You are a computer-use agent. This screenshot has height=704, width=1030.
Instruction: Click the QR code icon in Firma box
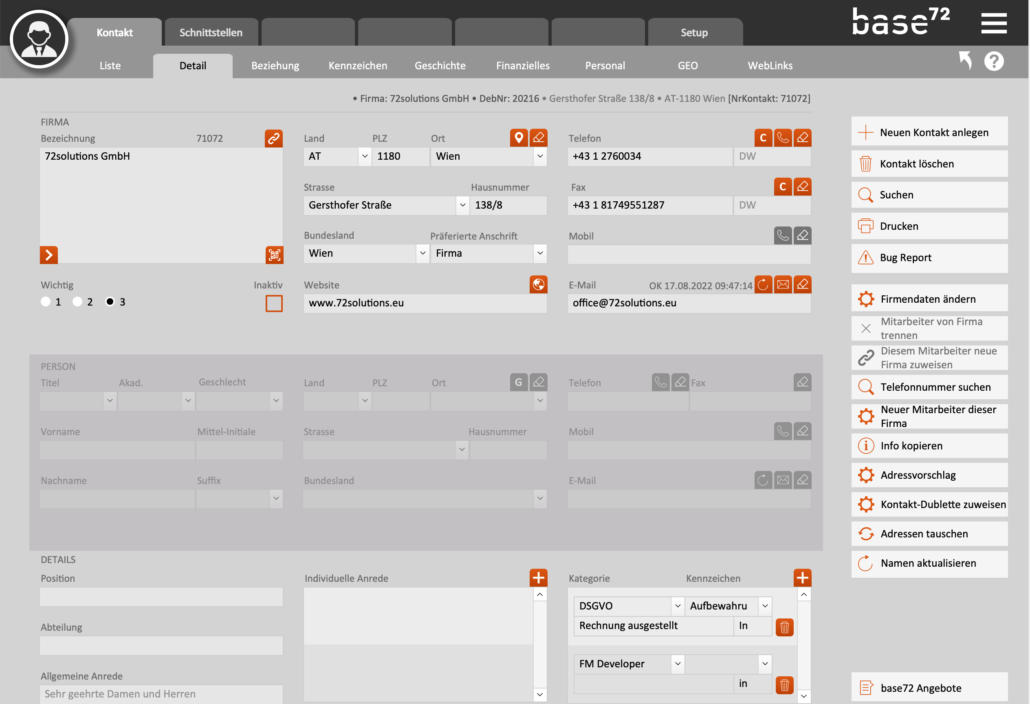pos(273,254)
